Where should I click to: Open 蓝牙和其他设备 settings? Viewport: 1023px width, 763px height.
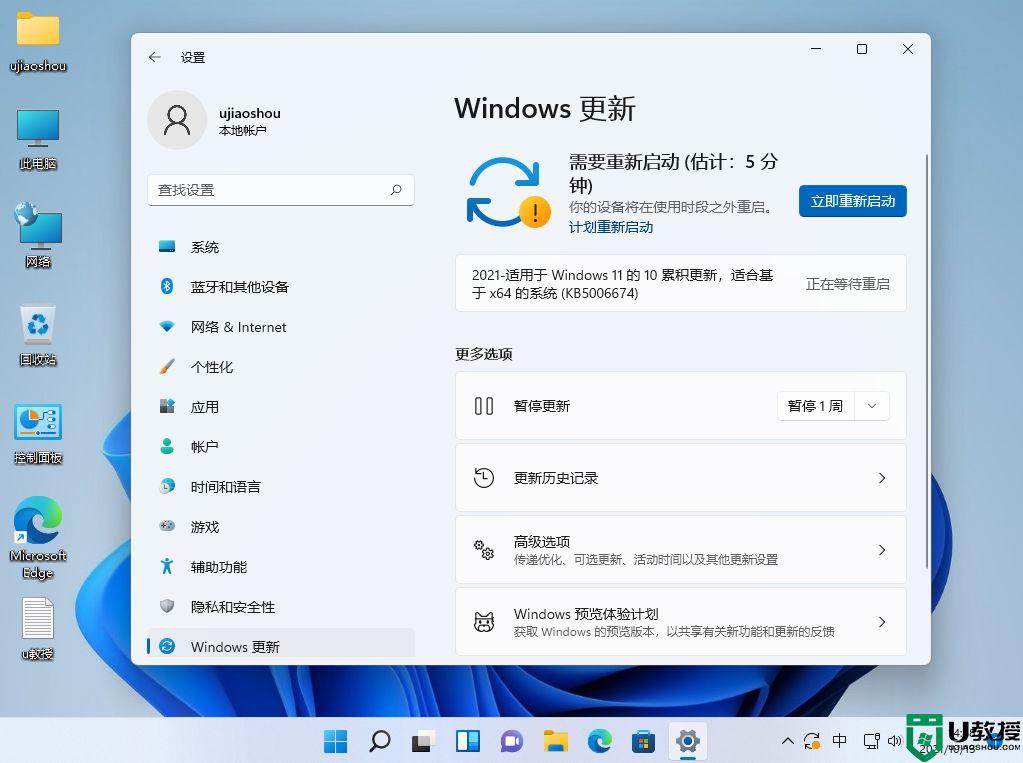[281, 287]
